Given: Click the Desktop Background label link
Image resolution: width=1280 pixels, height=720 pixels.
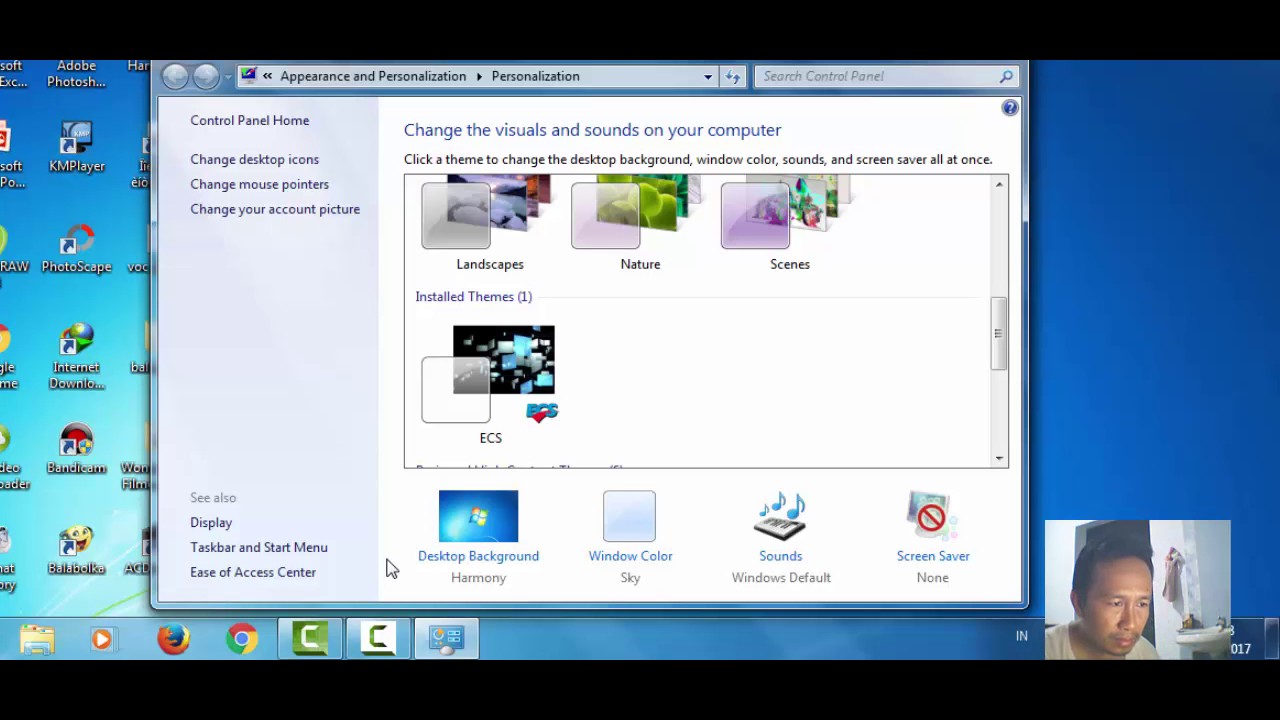Looking at the screenshot, I should (478, 556).
